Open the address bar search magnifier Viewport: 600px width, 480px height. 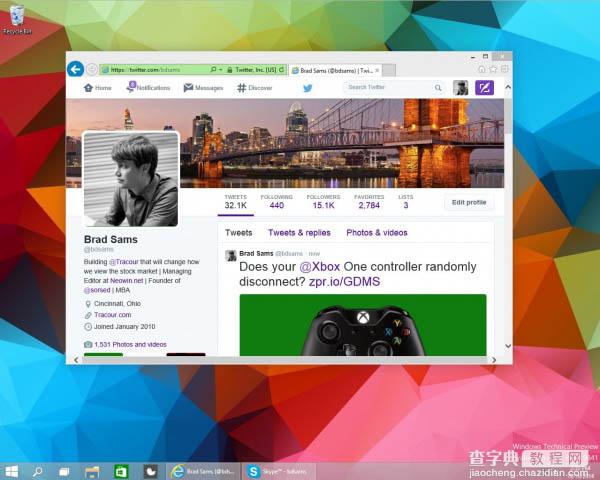214,70
